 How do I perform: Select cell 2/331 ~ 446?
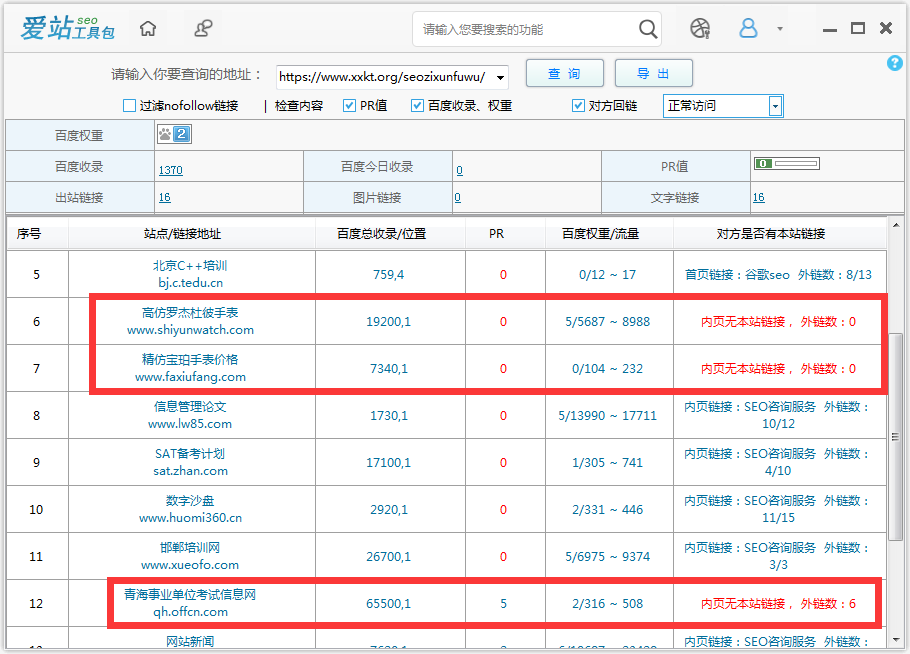(608, 510)
